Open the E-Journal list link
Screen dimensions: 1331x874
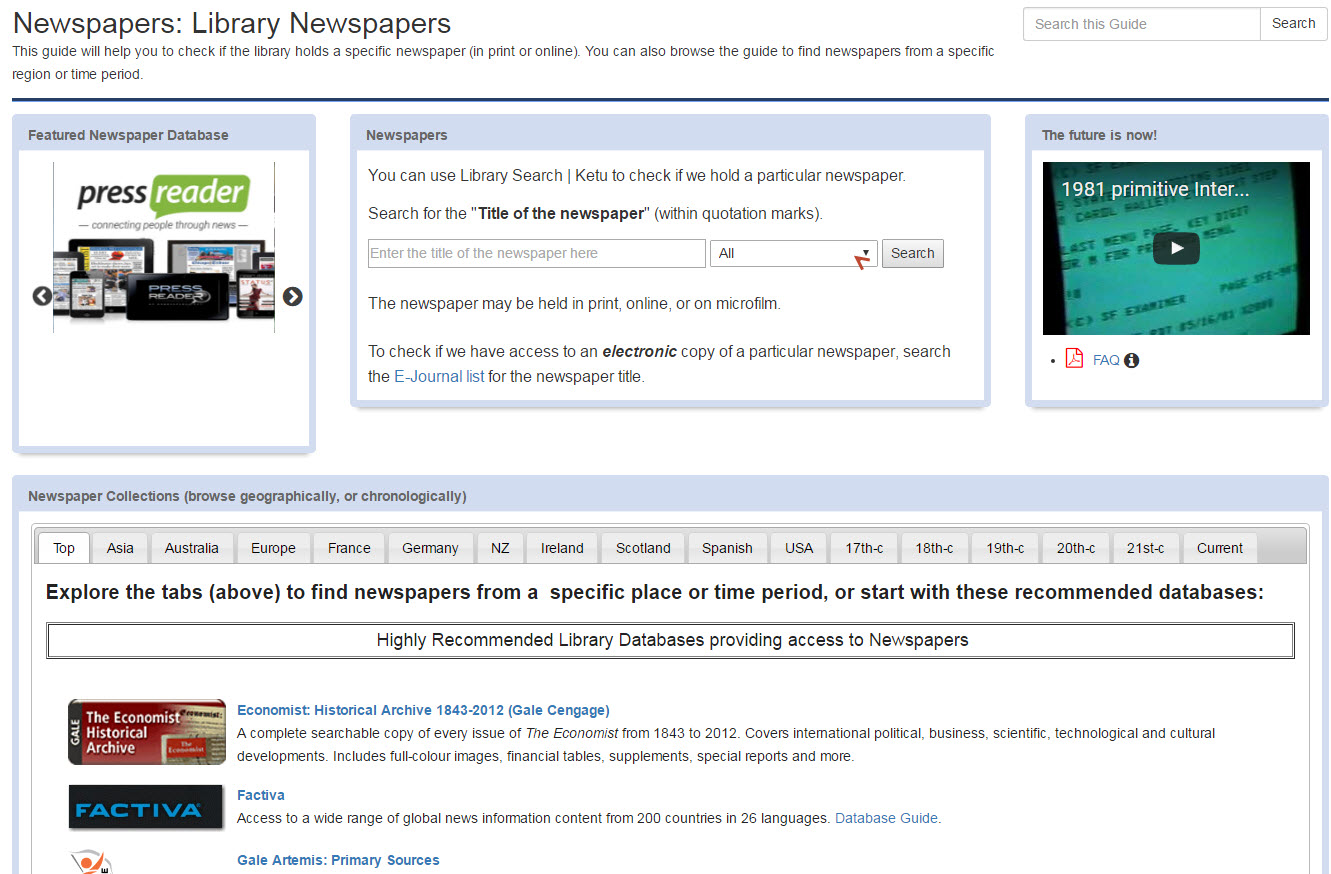pos(439,377)
